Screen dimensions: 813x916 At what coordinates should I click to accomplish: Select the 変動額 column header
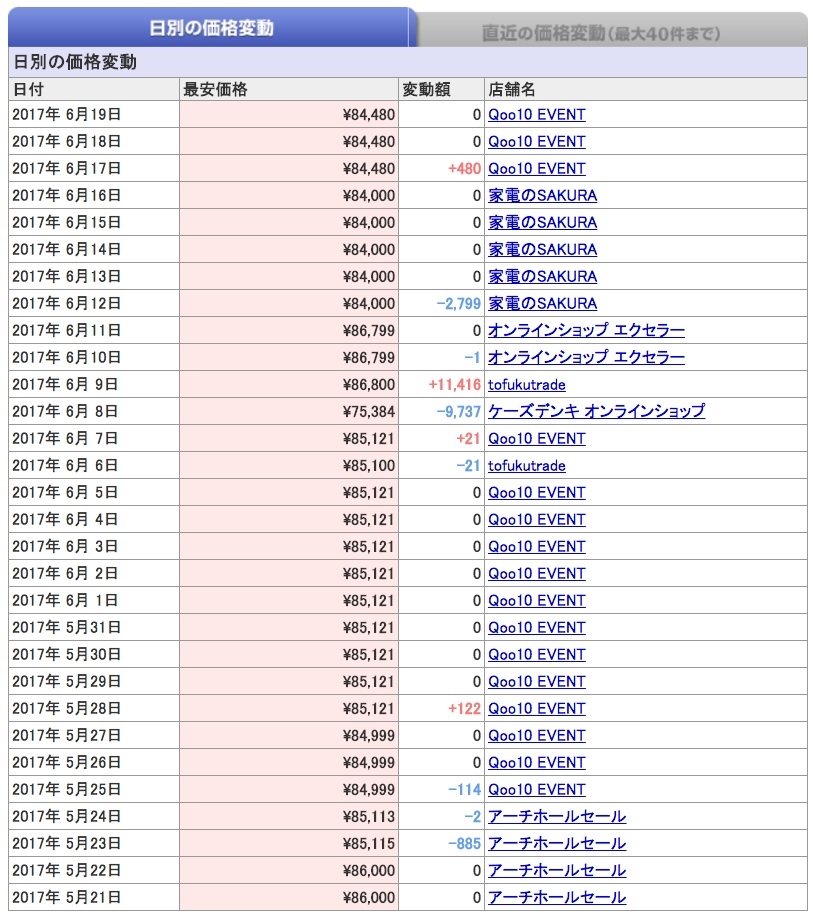(x=441, y=89)
